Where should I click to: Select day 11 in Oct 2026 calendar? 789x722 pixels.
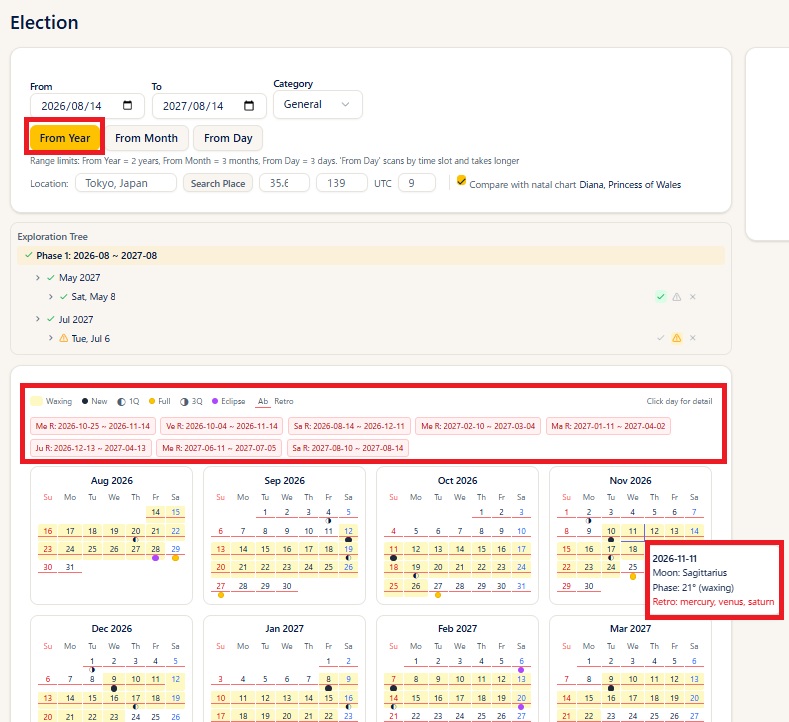(393, 549)
